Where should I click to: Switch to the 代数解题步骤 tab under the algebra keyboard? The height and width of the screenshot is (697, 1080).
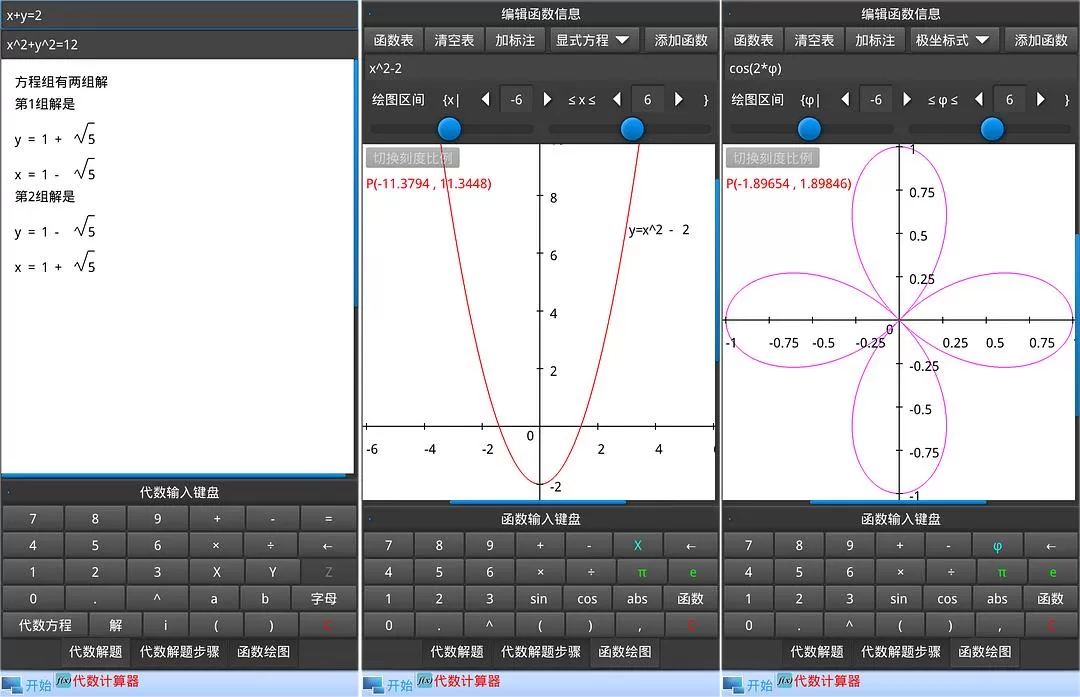(180, 652)
